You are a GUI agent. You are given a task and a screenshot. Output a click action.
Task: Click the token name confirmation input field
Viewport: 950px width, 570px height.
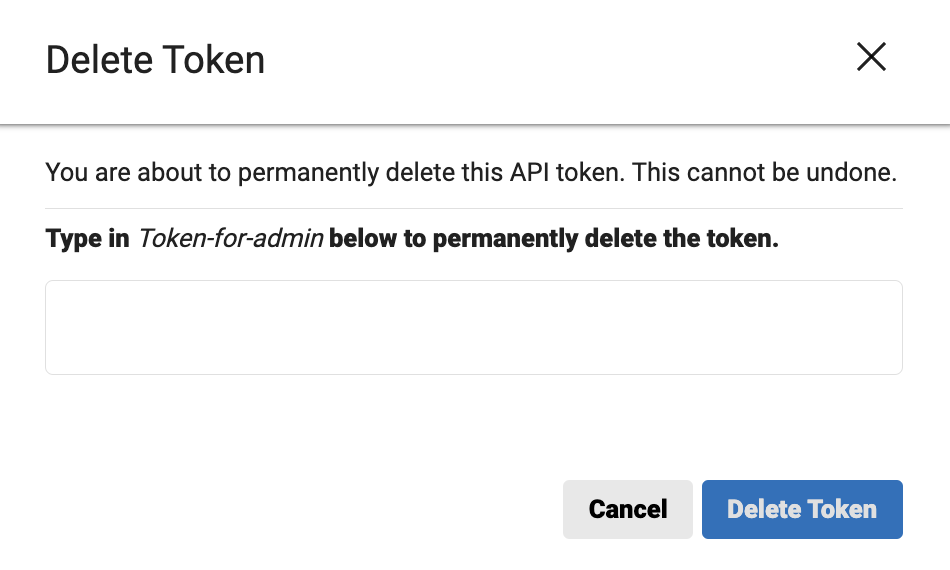pos(473,327)
